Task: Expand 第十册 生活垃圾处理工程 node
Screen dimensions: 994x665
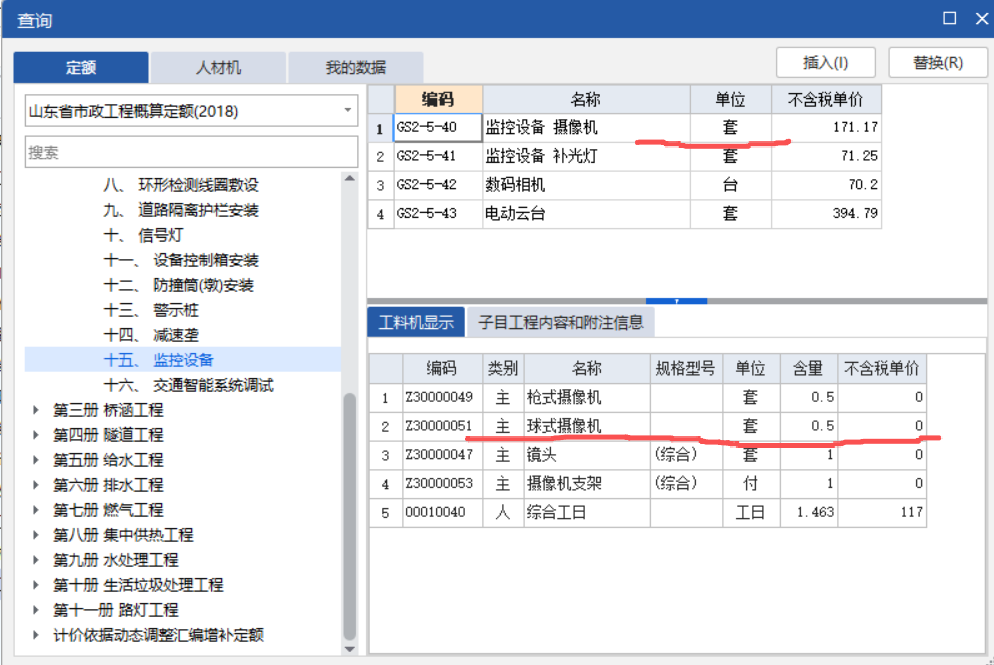Action: pyautogui.click(x=36, y=584)
